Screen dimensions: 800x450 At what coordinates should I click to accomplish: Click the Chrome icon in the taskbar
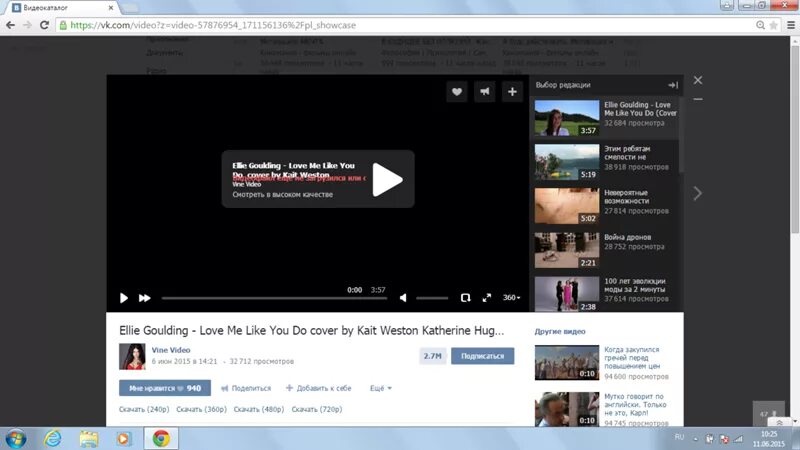[161, 439]
